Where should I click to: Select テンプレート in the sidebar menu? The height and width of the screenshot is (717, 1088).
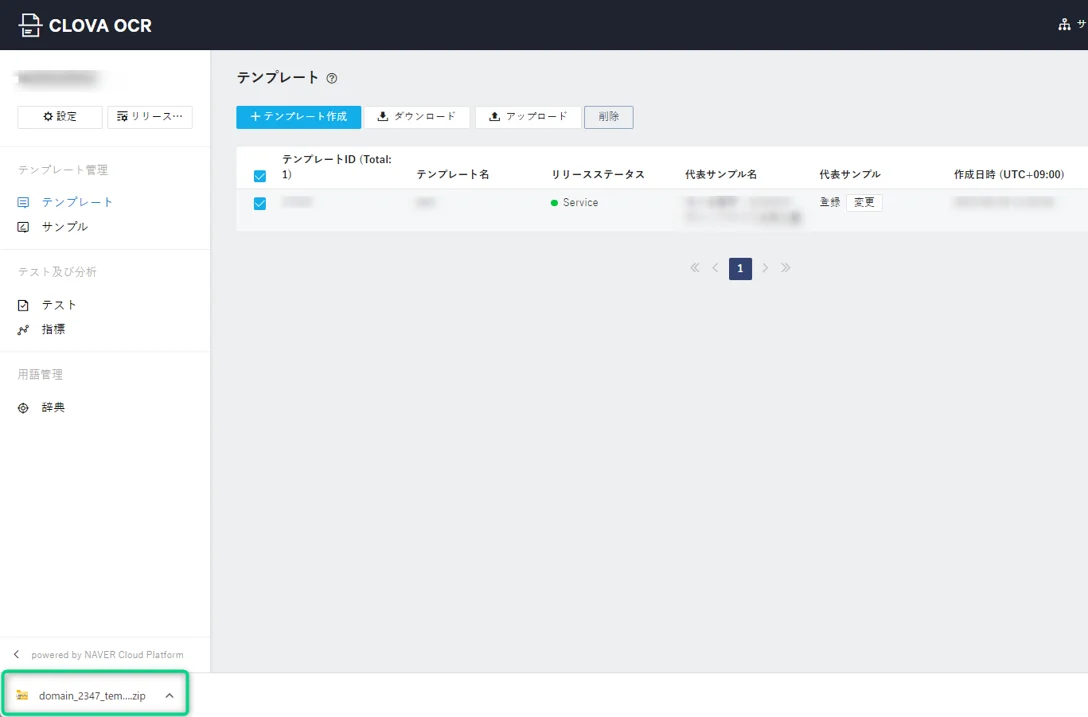tap(77, 202)
